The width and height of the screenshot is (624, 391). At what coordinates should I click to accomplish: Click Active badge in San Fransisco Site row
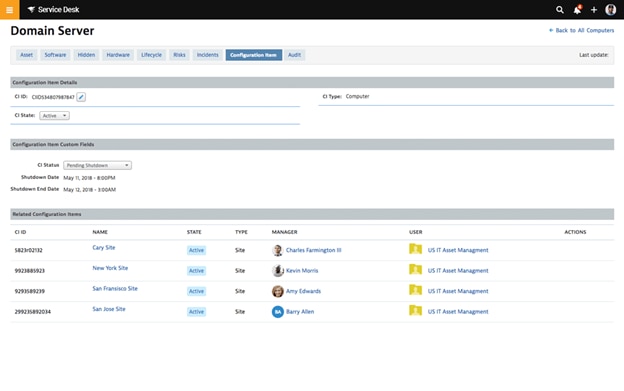pos(196,291)
